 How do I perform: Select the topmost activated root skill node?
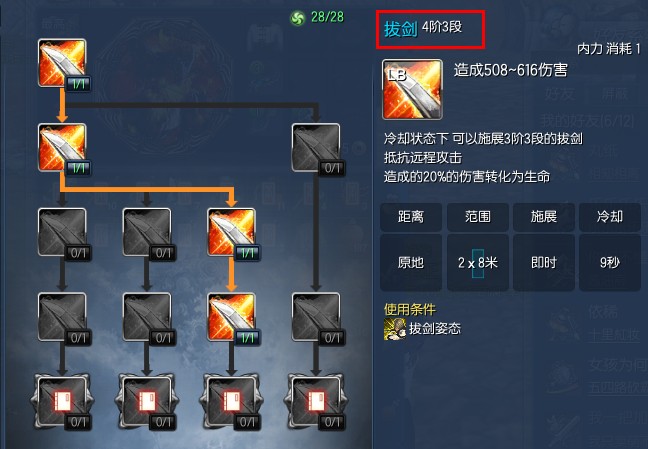pyautogui.click(x=62, y=63)
